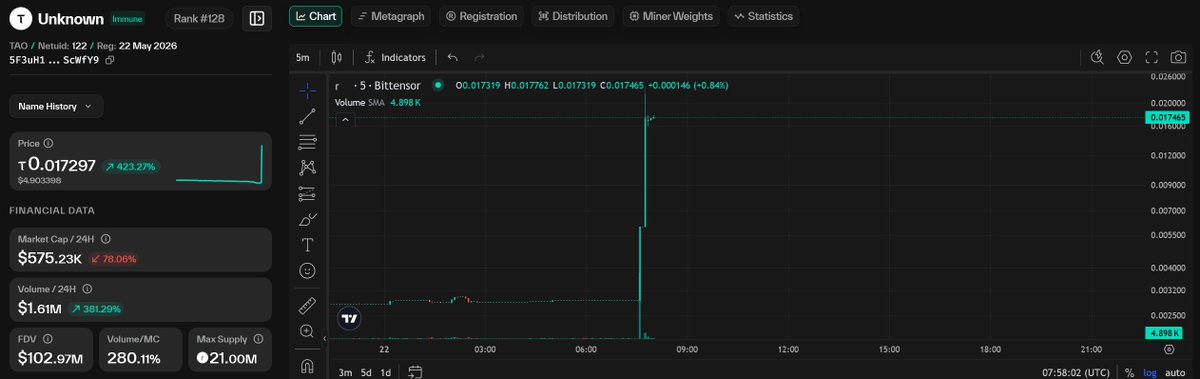This screenshot has height=379, width=1200.
Task: Click the 280.11% Volume/MC value
Action: (x=133, y=358)
